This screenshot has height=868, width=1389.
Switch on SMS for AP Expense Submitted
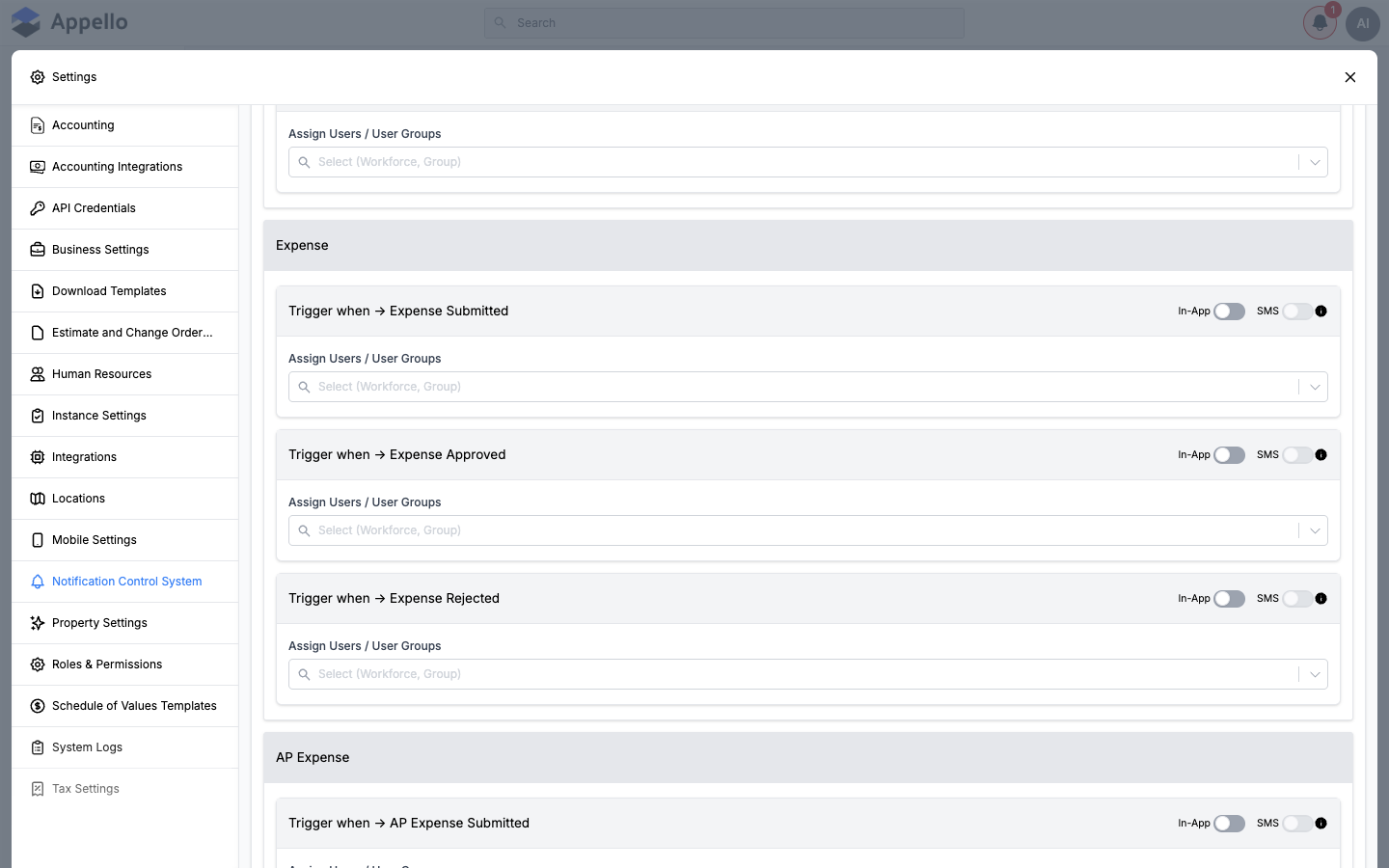[1297, 824]
